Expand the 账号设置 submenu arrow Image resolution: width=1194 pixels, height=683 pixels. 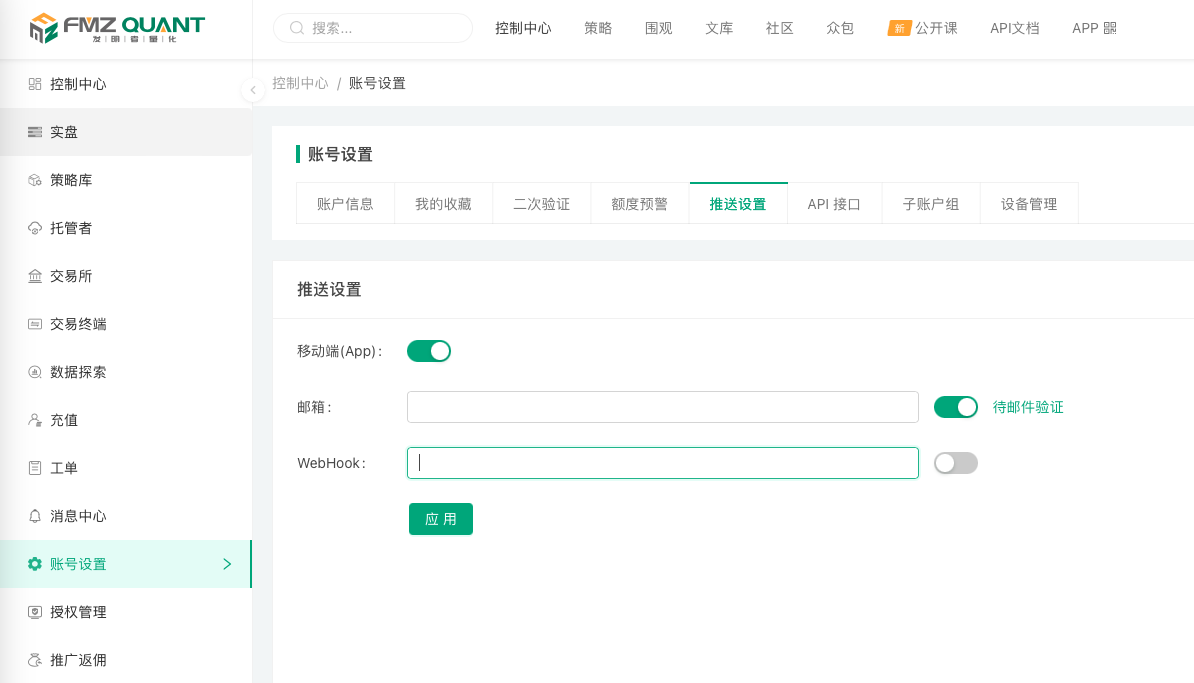(227, 564)
